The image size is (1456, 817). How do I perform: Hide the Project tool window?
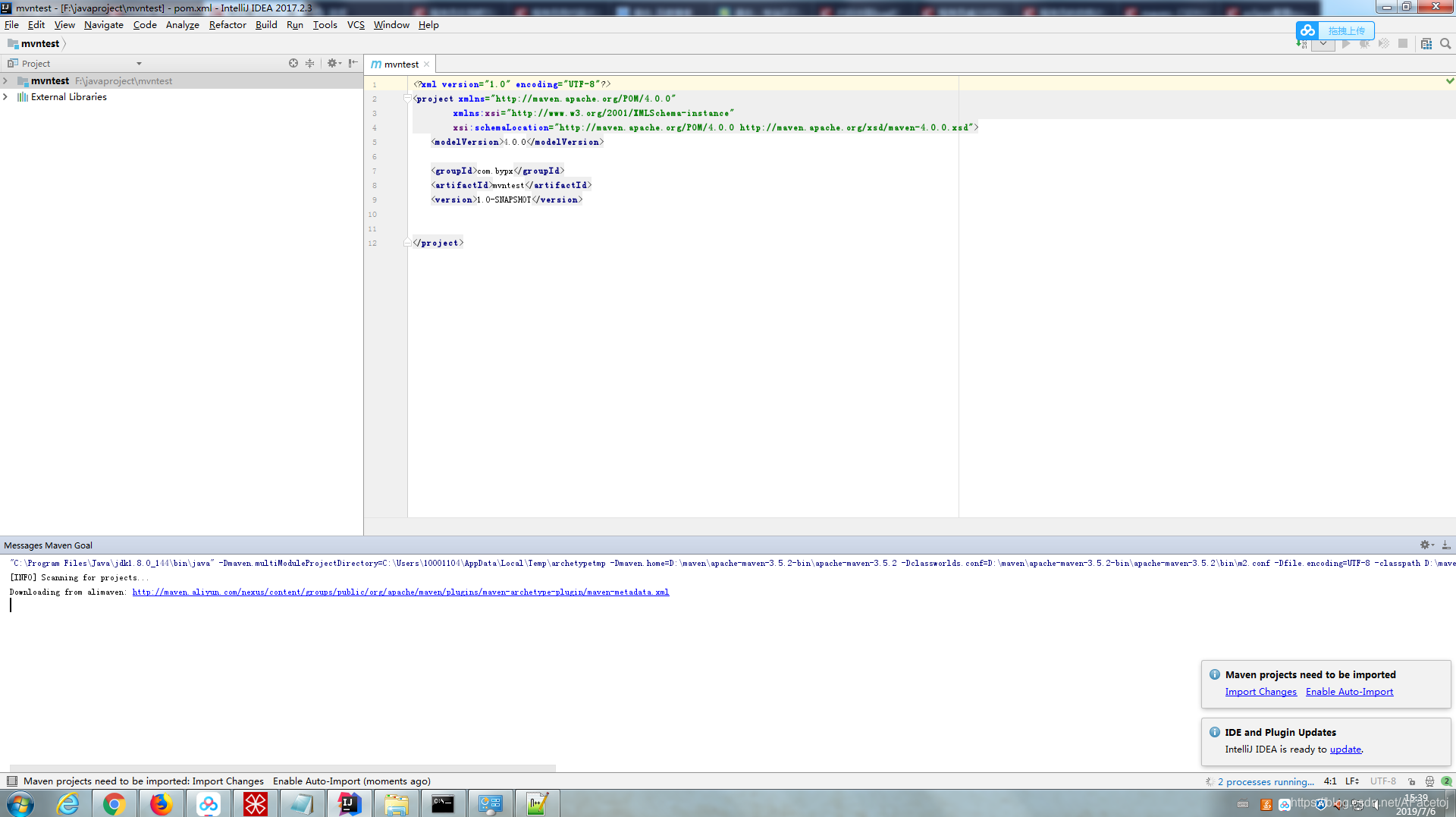(353, 64)
